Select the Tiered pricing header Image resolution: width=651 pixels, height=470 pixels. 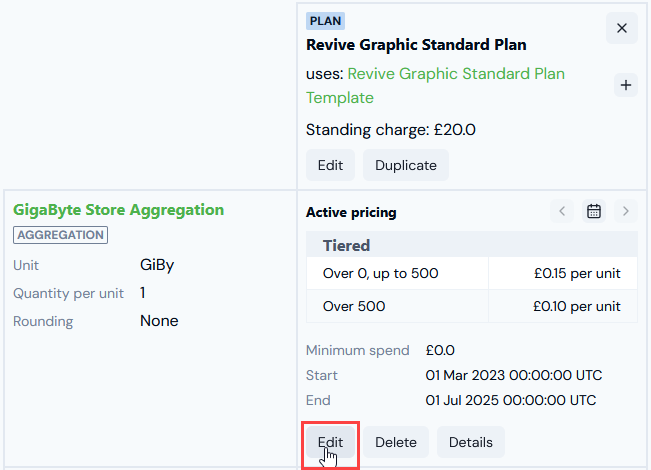[x=472, y=245]
